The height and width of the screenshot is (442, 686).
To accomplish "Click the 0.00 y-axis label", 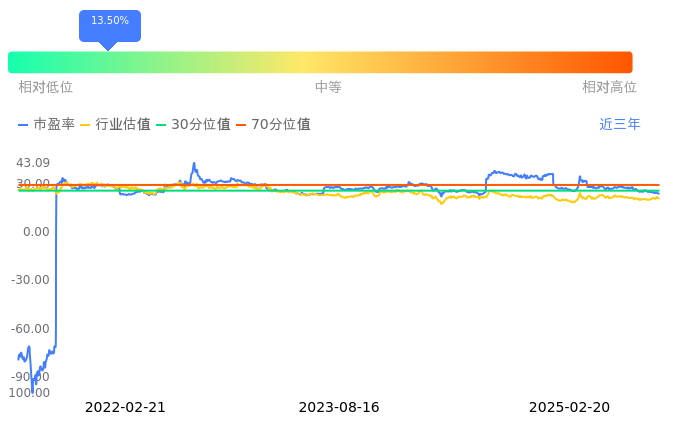I will point(36,231).
